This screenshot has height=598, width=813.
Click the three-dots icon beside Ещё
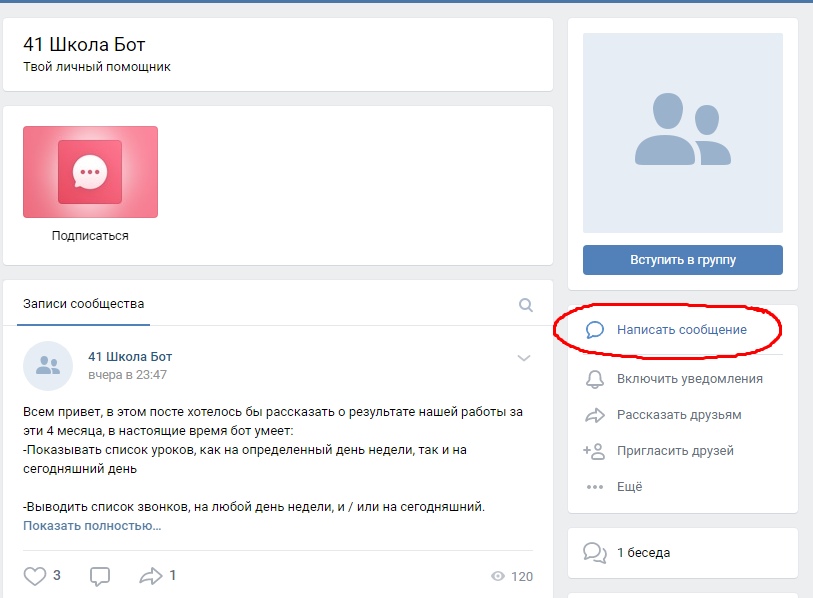pyautogui.click(x=595, y=487)
